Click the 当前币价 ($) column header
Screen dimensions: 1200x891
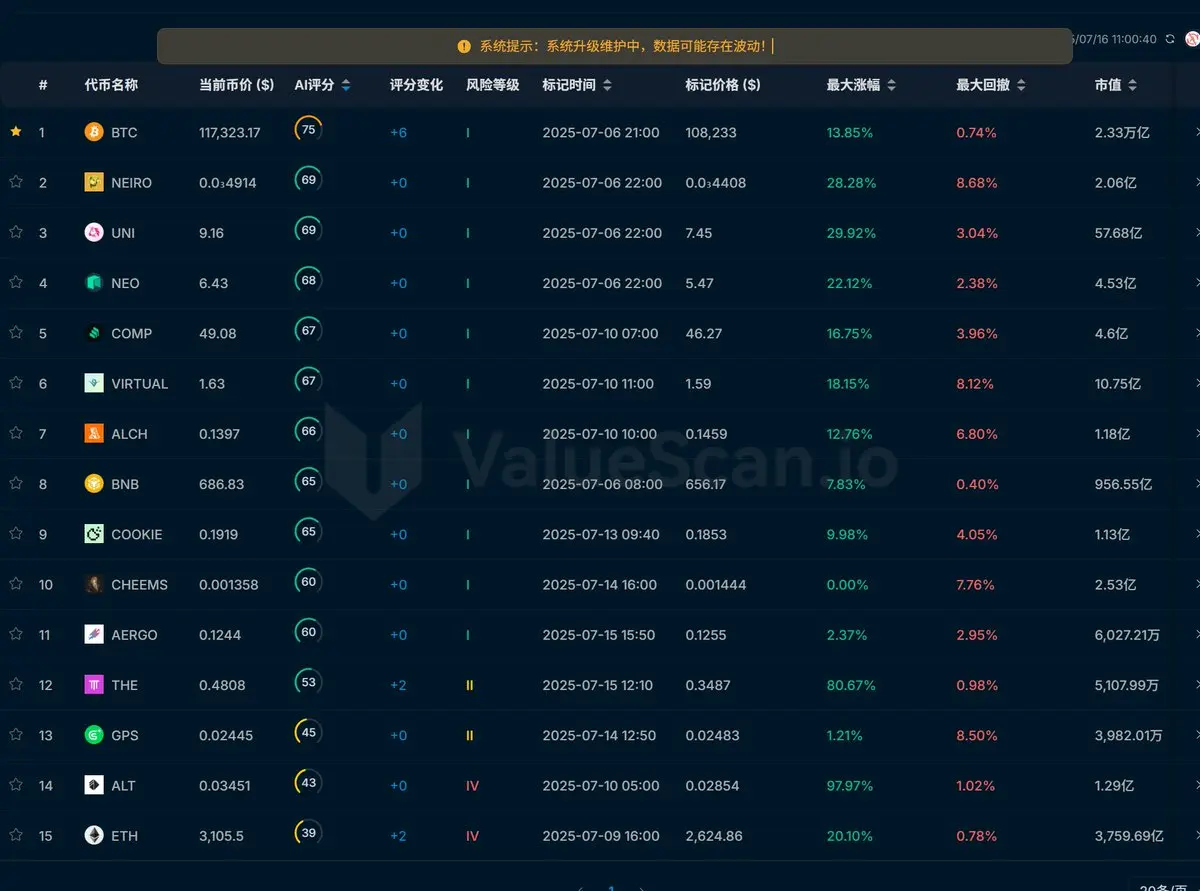pyautogui.click(x=236, y=85)
